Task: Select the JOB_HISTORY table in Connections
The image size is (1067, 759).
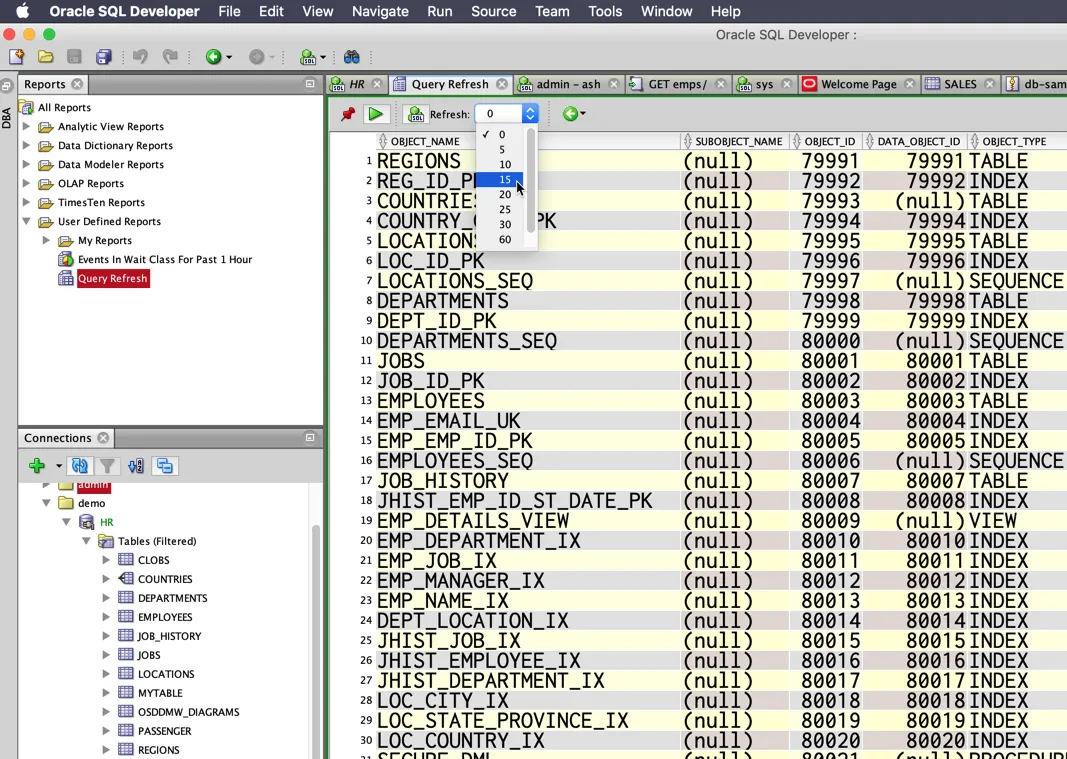Action: 169,636
